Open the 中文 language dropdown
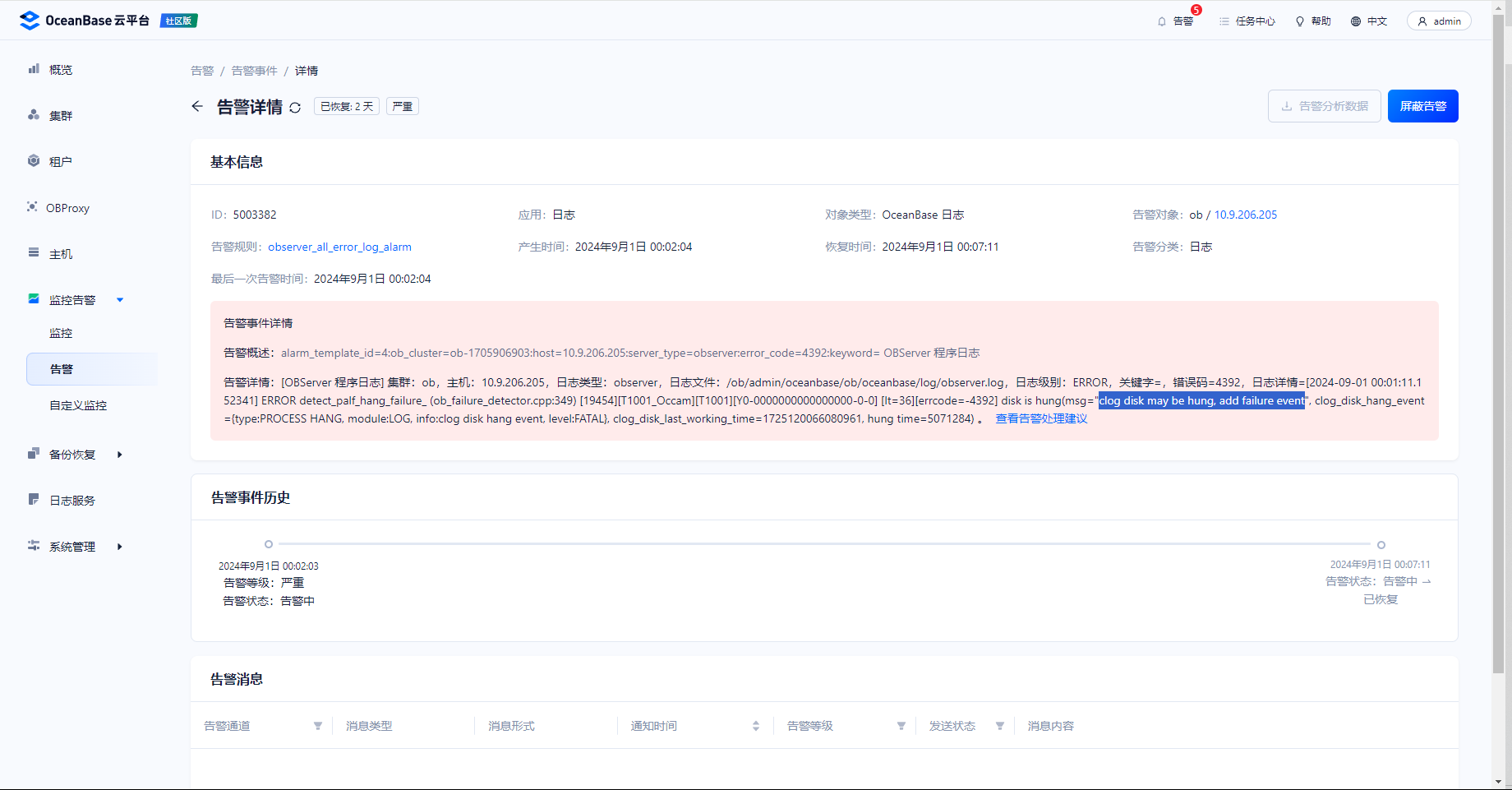Image resolution: width=1512 pixels, height=790 pixels. (1369, 21)
